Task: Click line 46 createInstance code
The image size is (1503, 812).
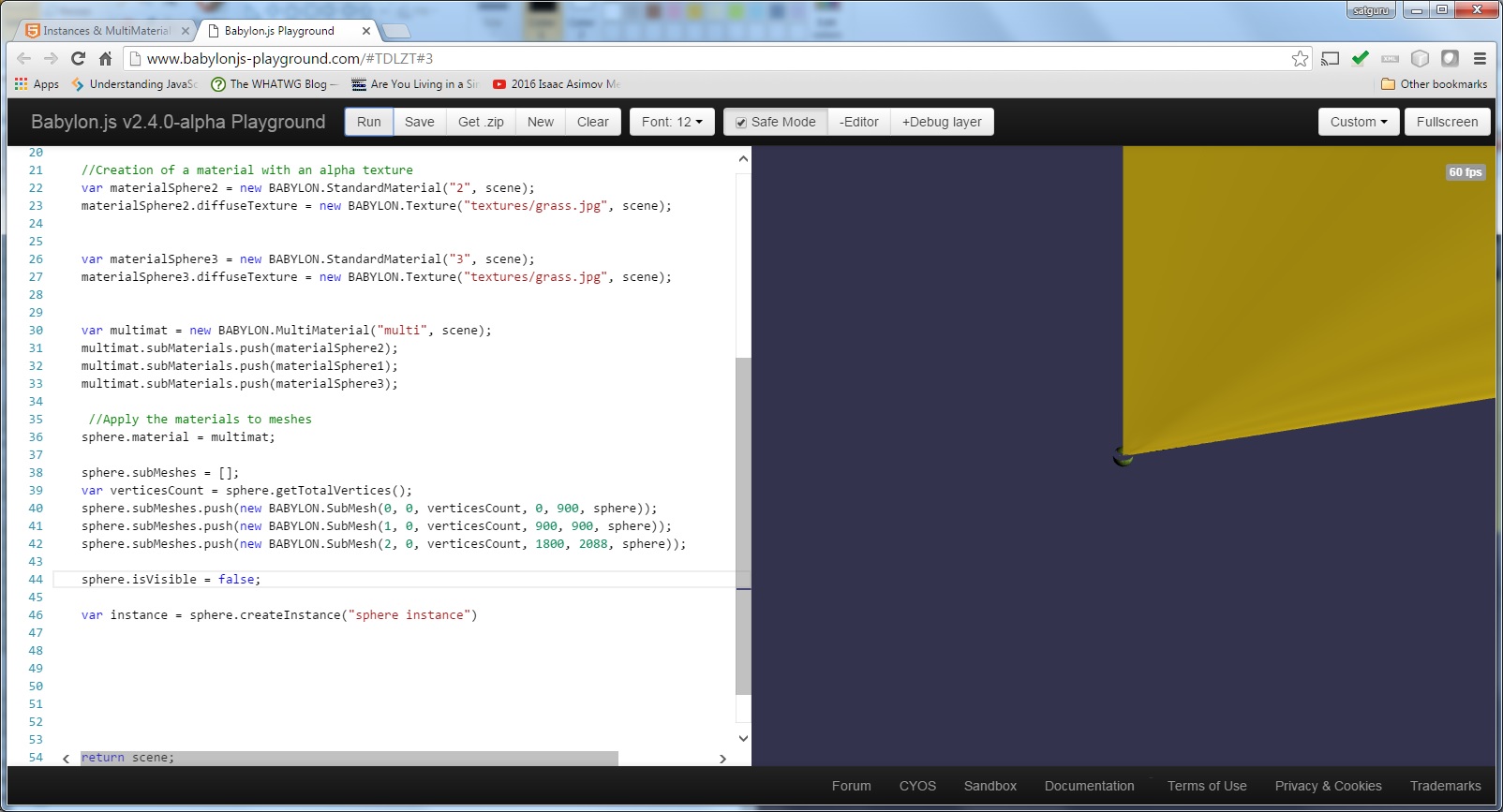Action: pos(279,615)
